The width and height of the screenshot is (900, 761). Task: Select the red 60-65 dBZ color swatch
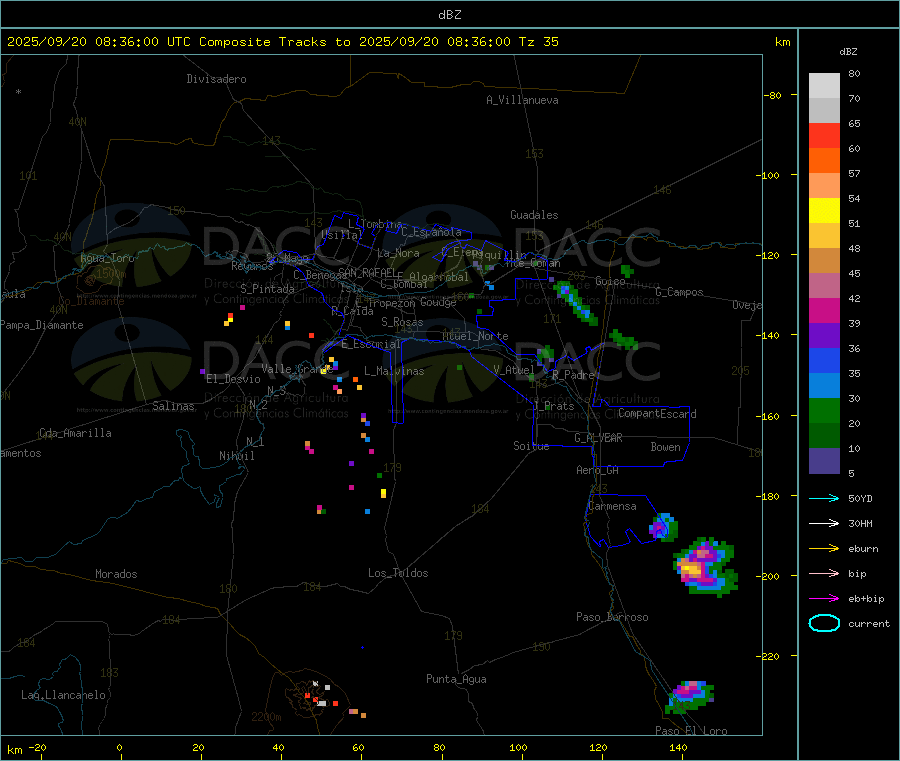tap(824, 135)
